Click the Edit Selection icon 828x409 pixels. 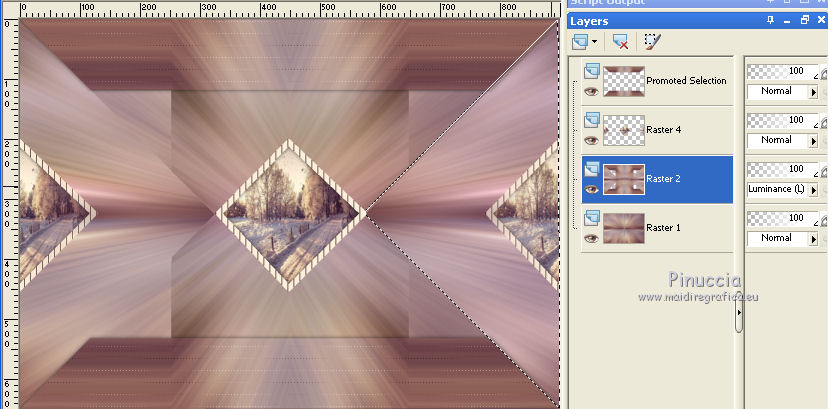point(652,42)
